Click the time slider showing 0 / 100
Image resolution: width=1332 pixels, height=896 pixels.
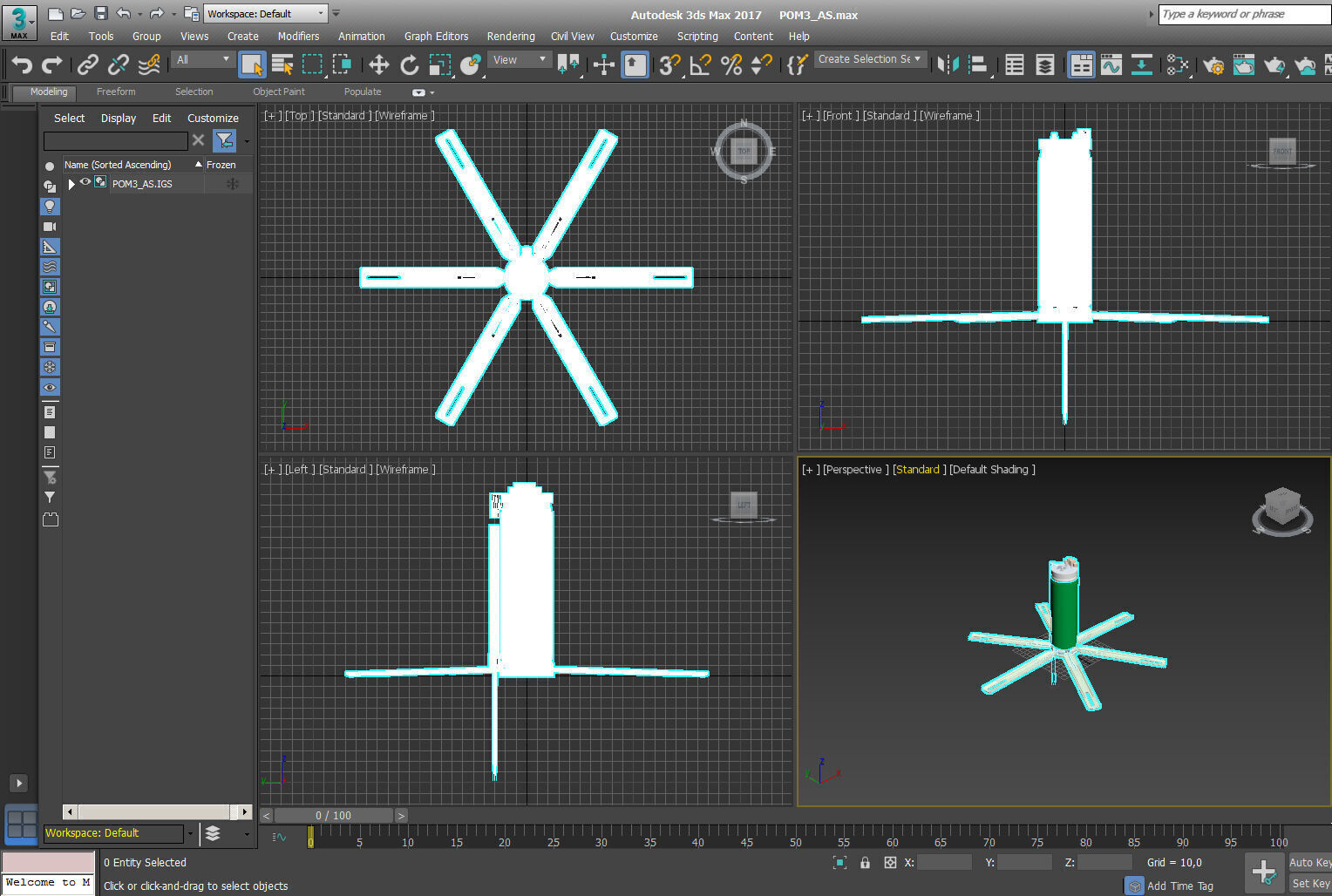(x=333, y=816)
